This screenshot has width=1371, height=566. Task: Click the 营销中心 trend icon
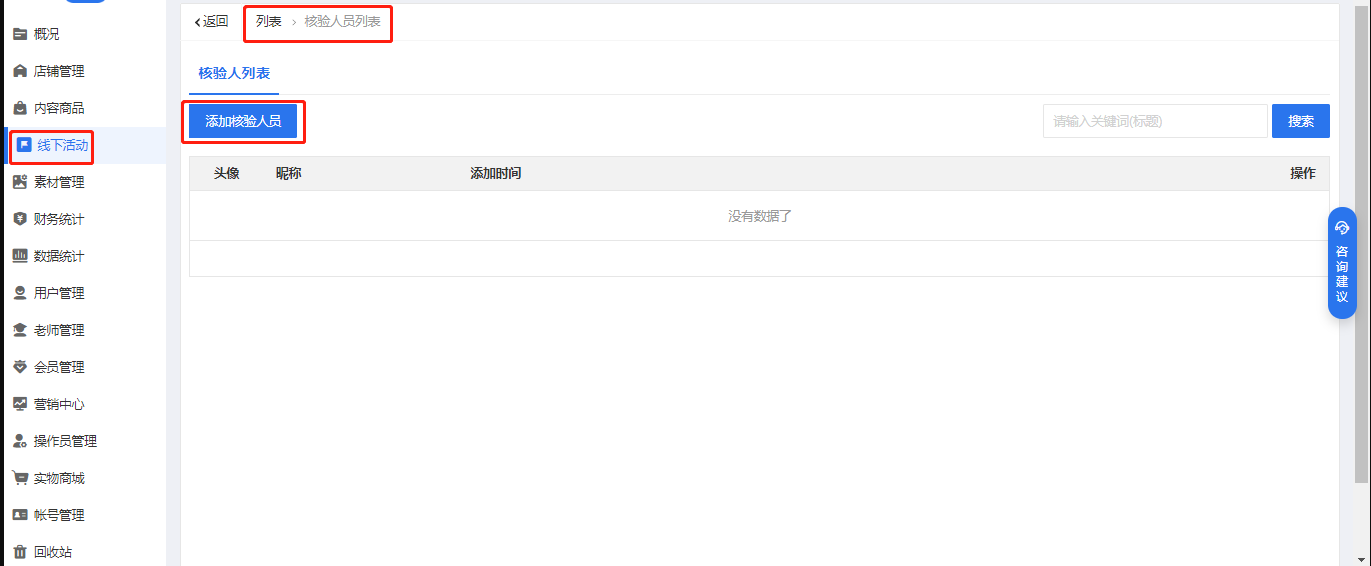(20, 404)
